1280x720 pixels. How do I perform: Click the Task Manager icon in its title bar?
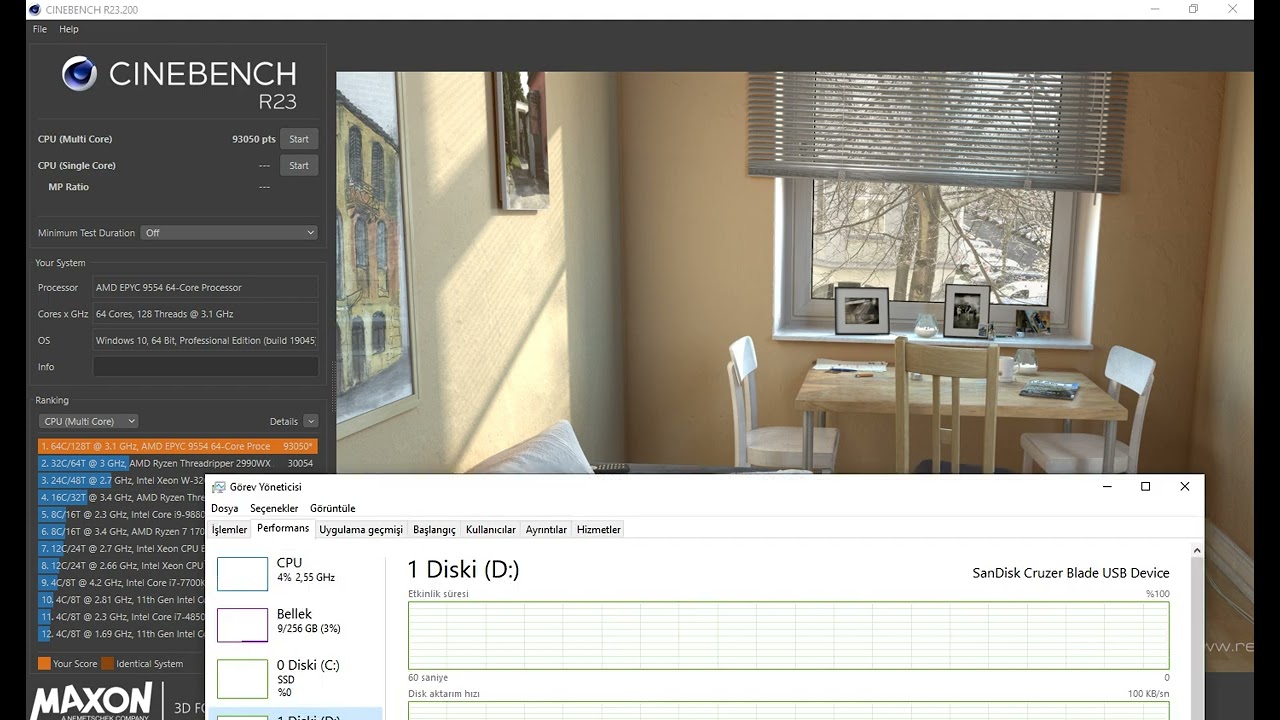tap(218, 487)
